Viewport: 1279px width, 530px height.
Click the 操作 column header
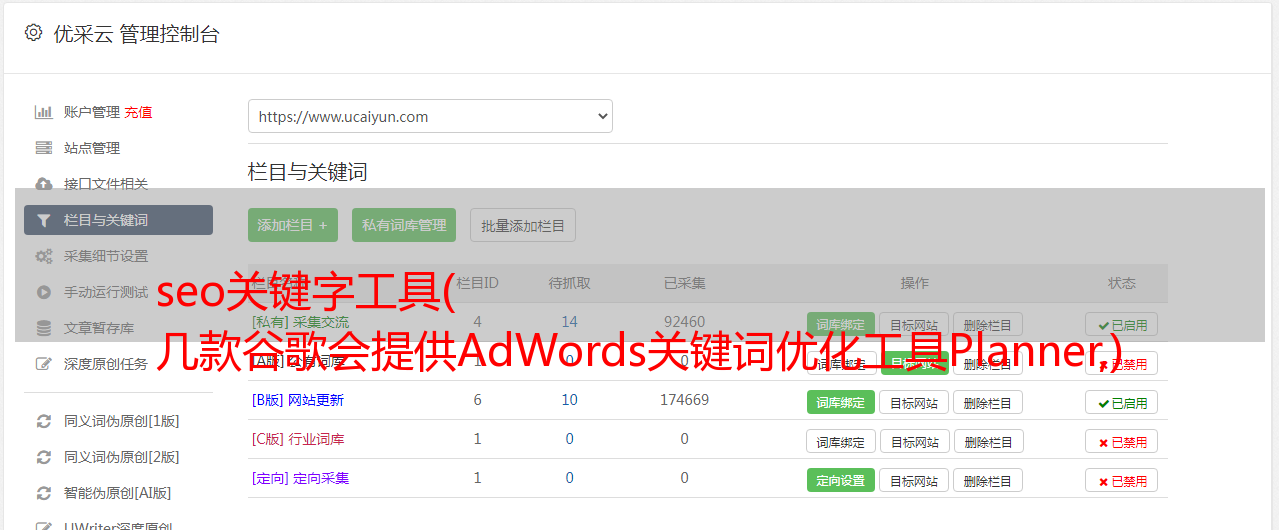914,283
